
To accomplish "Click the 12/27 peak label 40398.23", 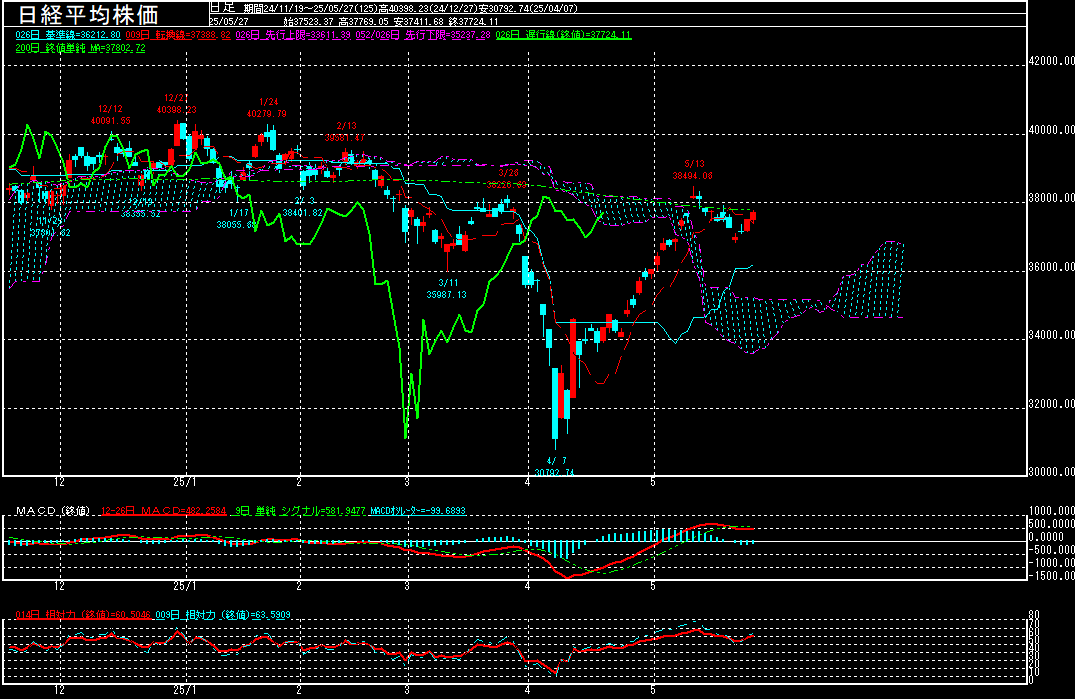I will [x=176, y=104].
